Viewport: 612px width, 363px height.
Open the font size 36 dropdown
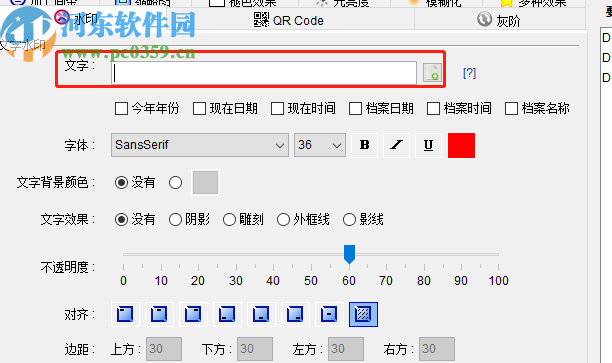click(320, 145)
